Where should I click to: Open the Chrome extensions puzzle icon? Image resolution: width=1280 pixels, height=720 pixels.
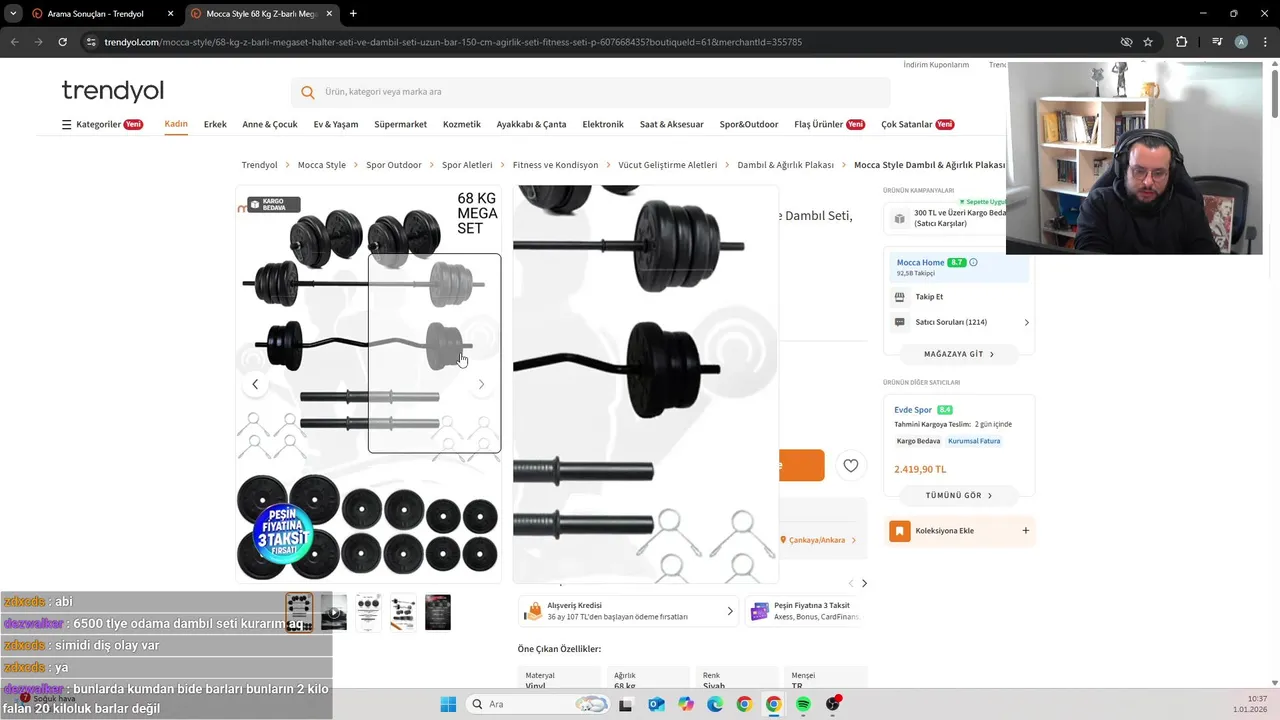(x=1181, y=42)
